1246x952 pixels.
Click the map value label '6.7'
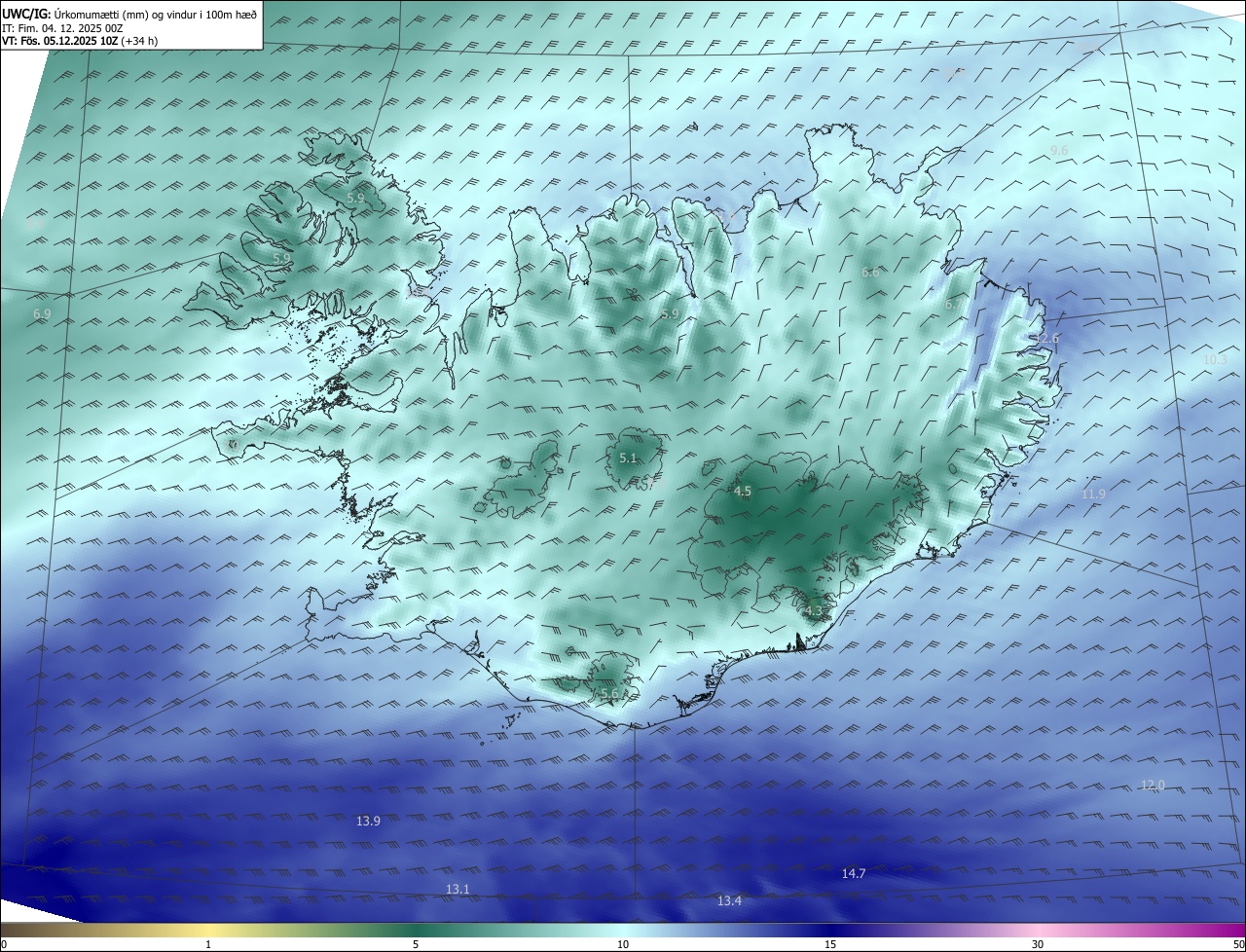pos(953,305)
